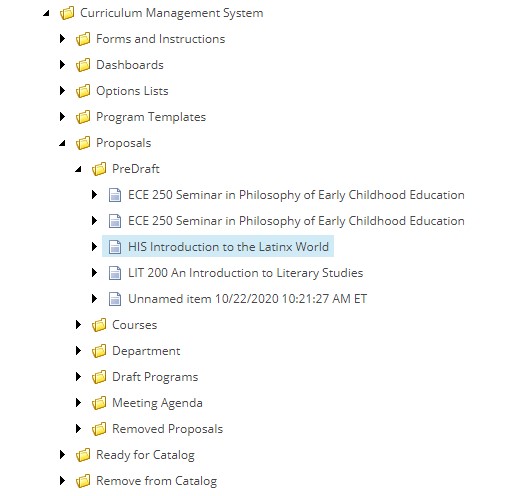Click the Forms and Instructions folder icon
Image resolution: width=531 pixels, height=496 pixels.
pyautogui.click(x=83, y=39)
